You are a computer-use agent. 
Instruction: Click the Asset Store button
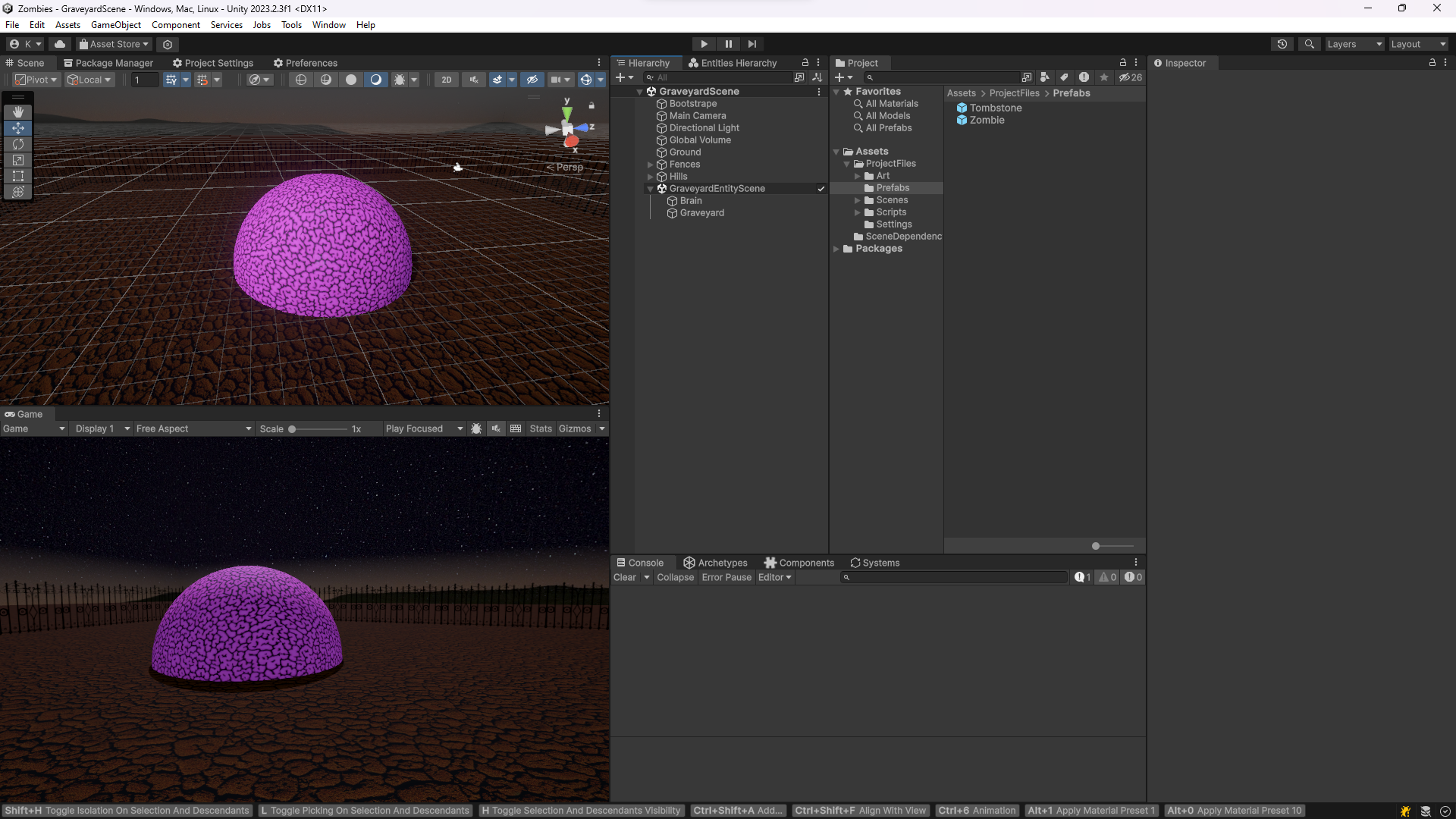(x=114, y=44)
